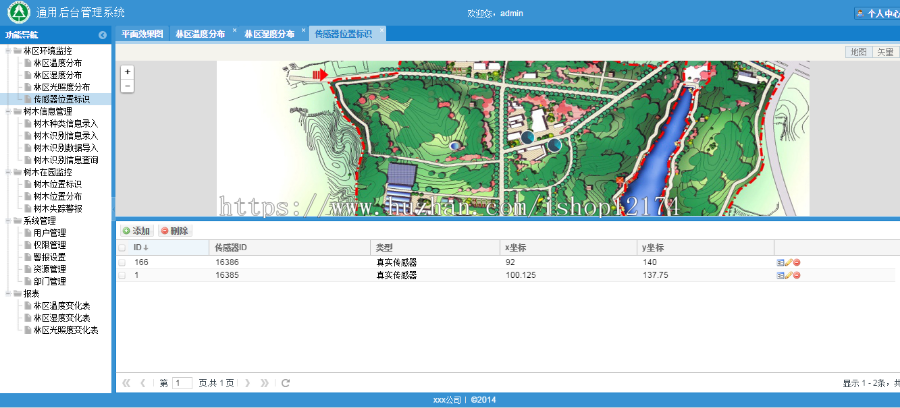Open 个人中心 in the header
Image resolution: width=900 pixels, height=408 pixels.
(878, 13)
